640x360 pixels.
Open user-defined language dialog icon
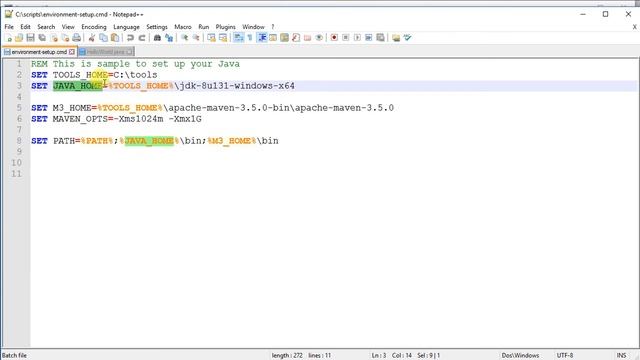[x=273, y=38]
